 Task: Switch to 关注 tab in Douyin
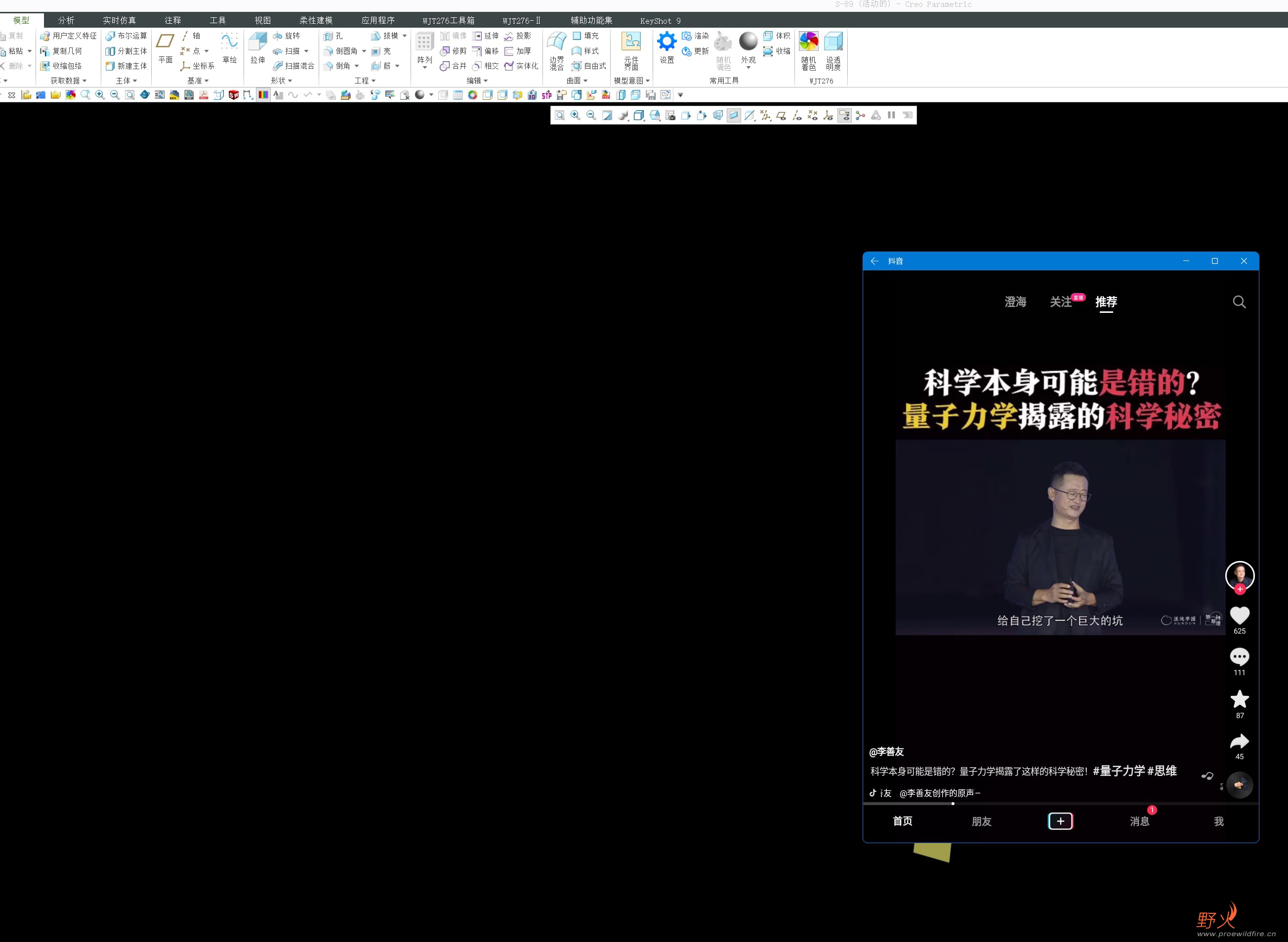click(x=1061, y=302)
